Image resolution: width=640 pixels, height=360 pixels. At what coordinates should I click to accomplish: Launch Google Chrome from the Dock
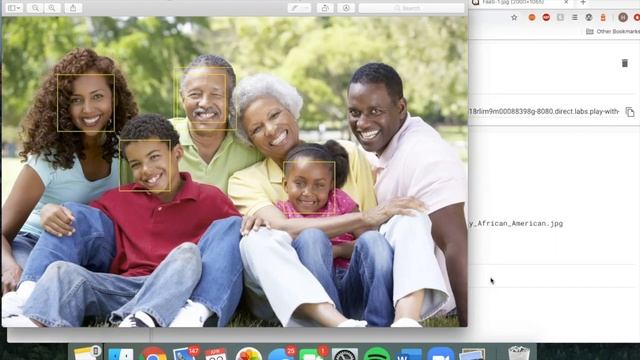coord(153,353)
